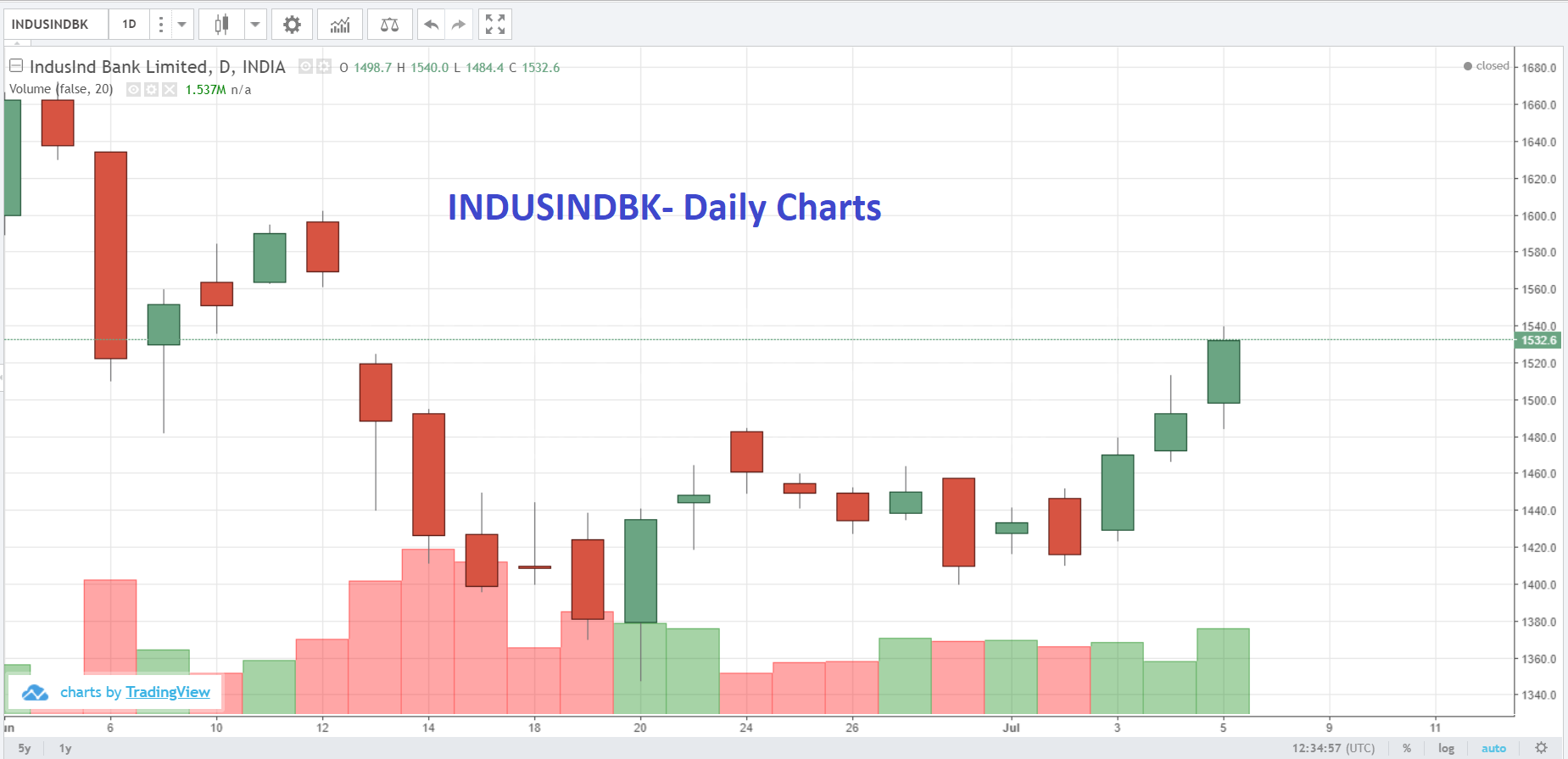The image size is (1568, 759).
Task: Select the 1D interval button
Action: (x=129, y=24)
